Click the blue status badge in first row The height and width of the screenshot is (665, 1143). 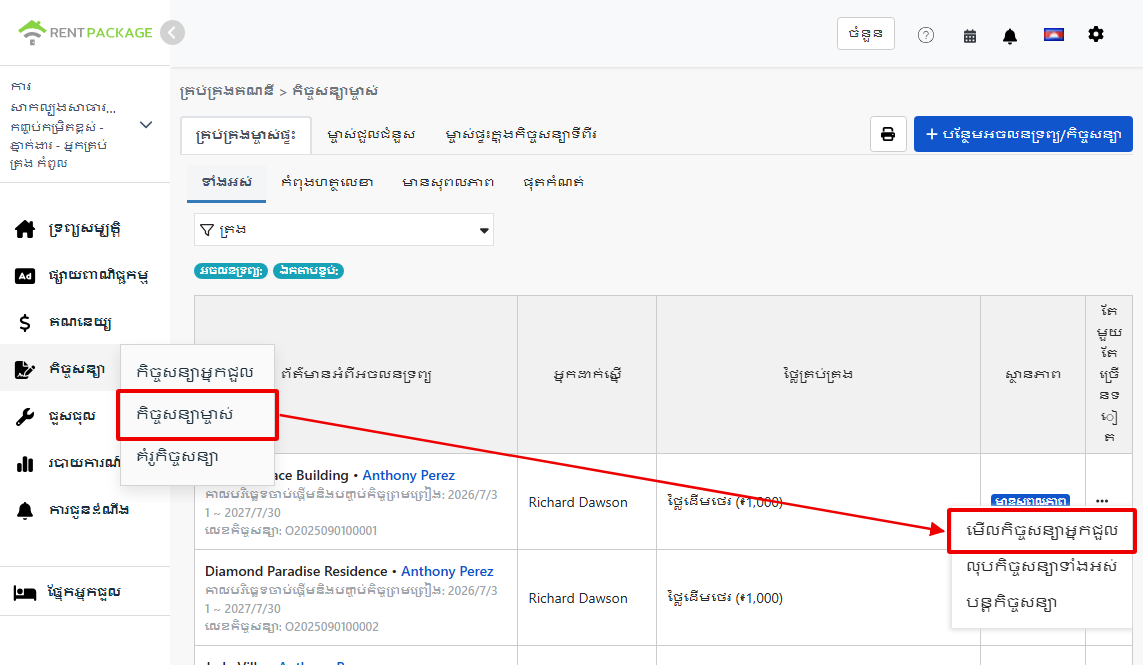1031,501
